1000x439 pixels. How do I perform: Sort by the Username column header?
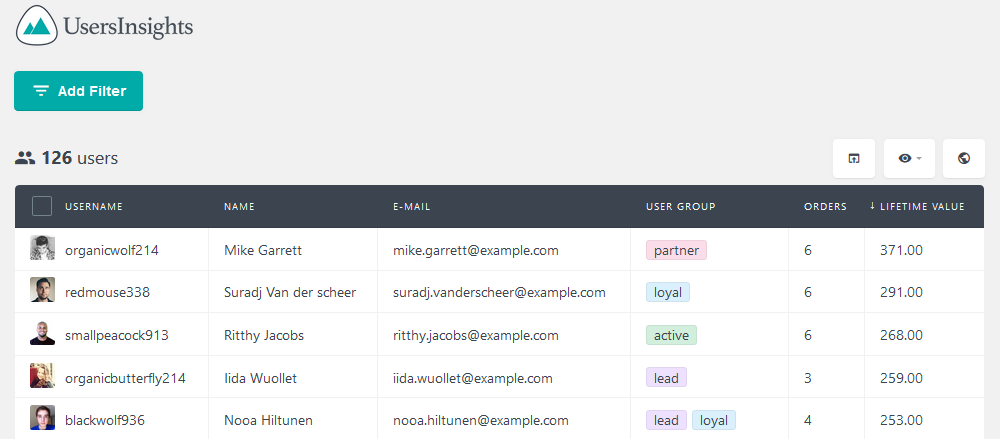coord(94,207)
